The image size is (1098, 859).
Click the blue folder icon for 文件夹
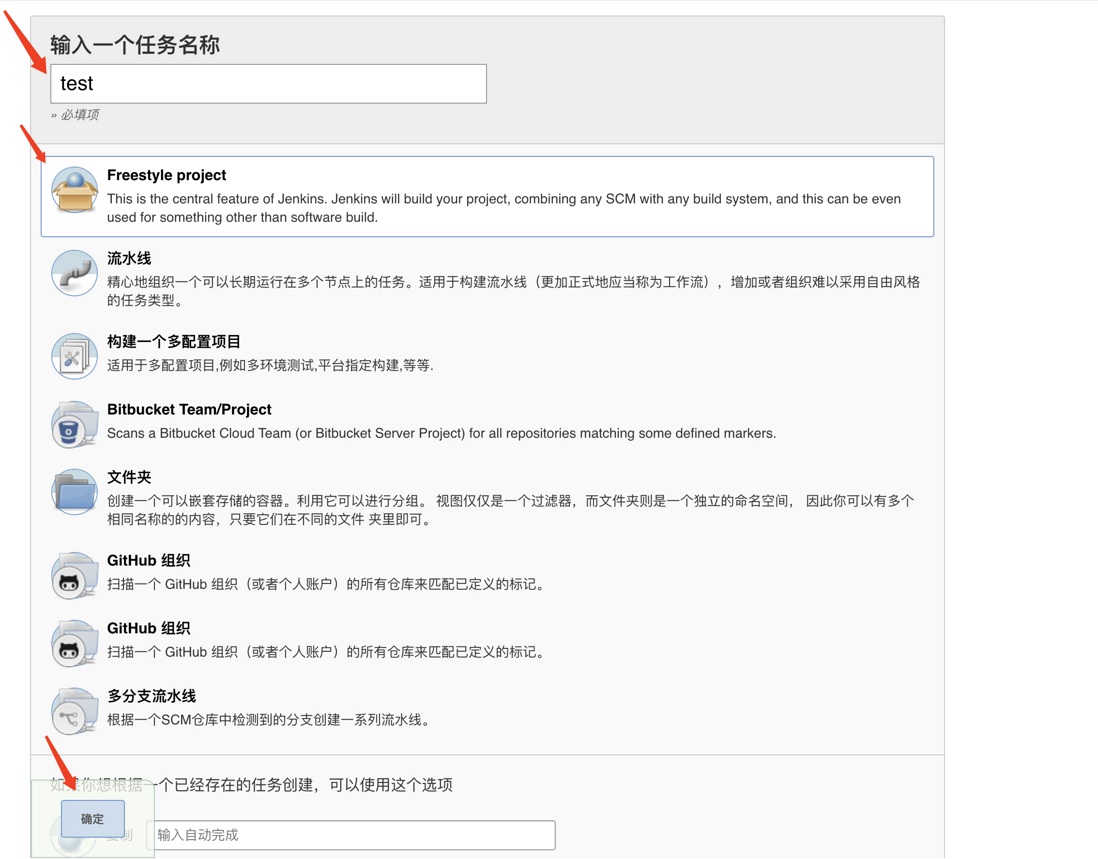(75, 492)
